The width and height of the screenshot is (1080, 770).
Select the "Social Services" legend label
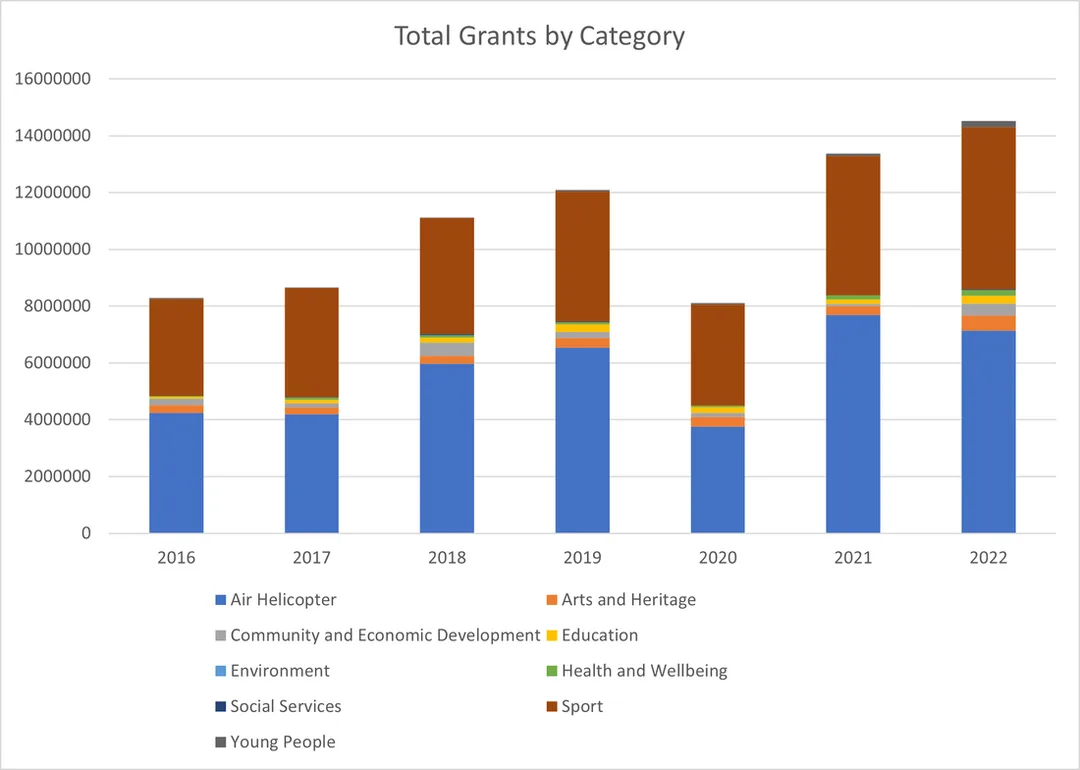tap(286, 707)
